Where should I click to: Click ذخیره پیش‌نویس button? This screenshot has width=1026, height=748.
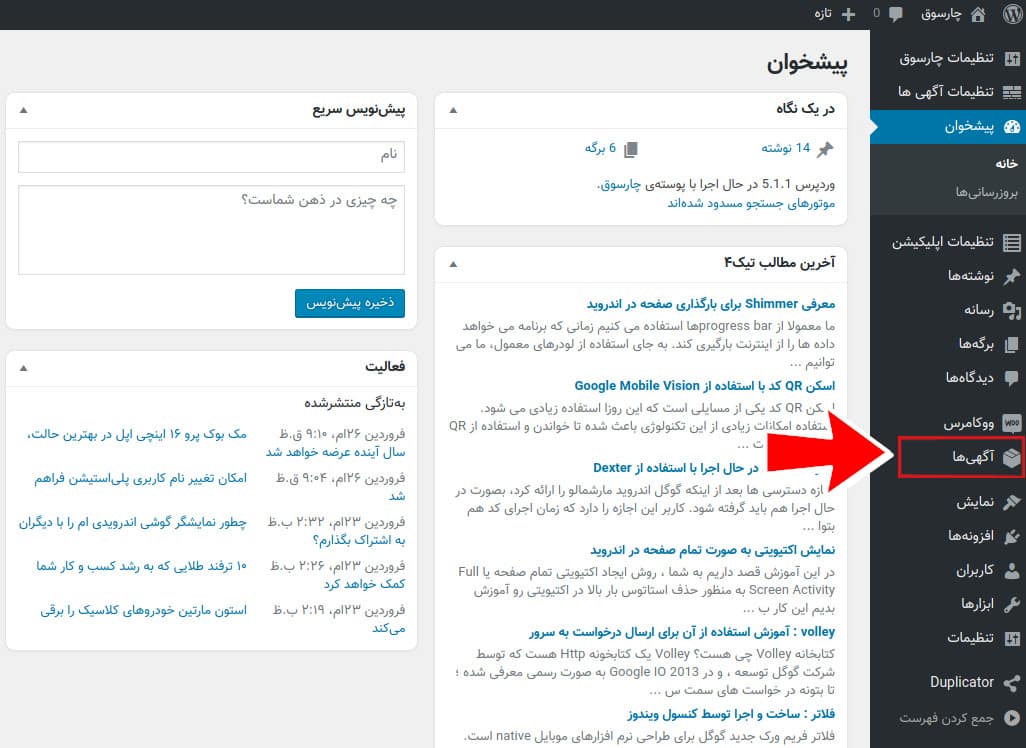click(350, 303)
